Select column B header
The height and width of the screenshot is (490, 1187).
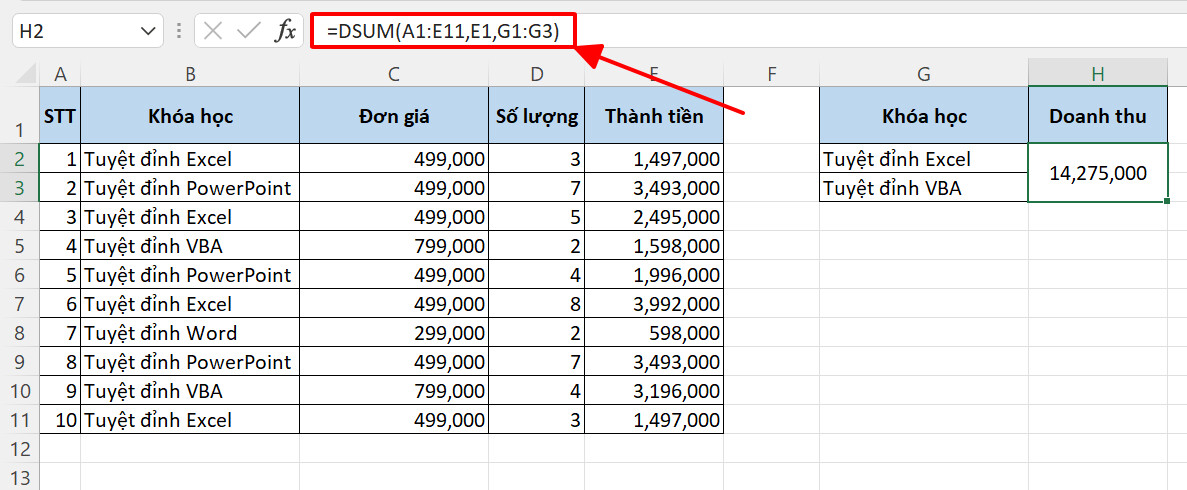[x=190, y=73]
